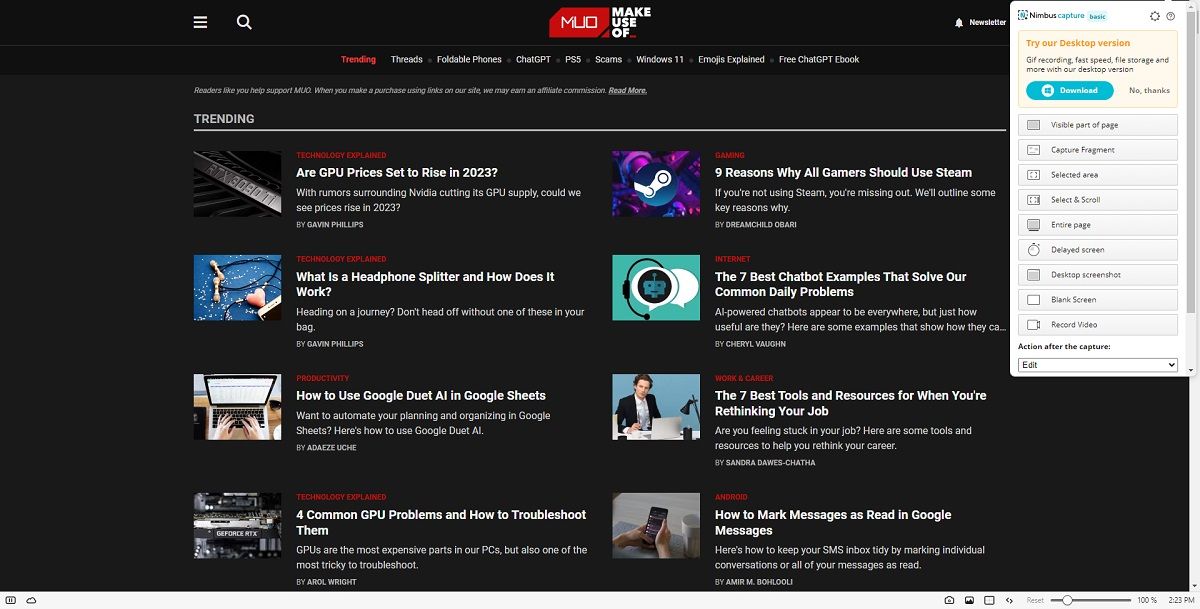Capture Visible part of page
1200x609 pixels.
[x=1097, y=124]
